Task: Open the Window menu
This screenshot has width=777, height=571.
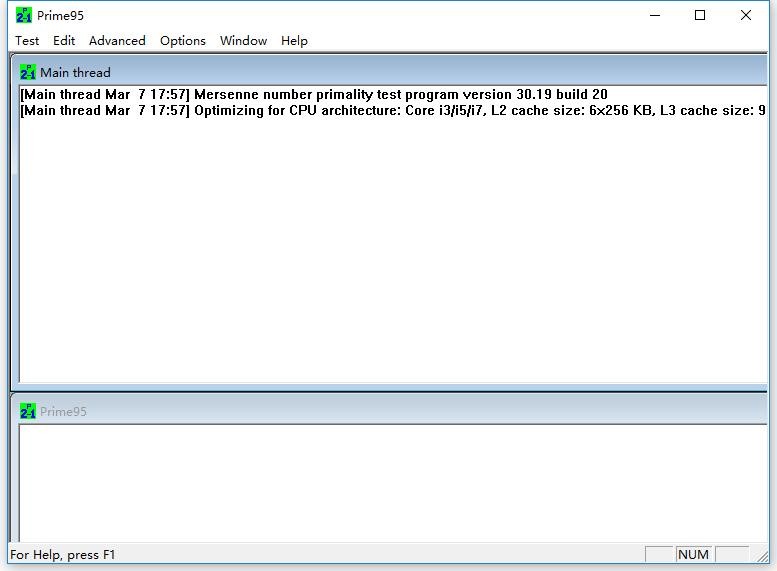Action: point(243,41)
